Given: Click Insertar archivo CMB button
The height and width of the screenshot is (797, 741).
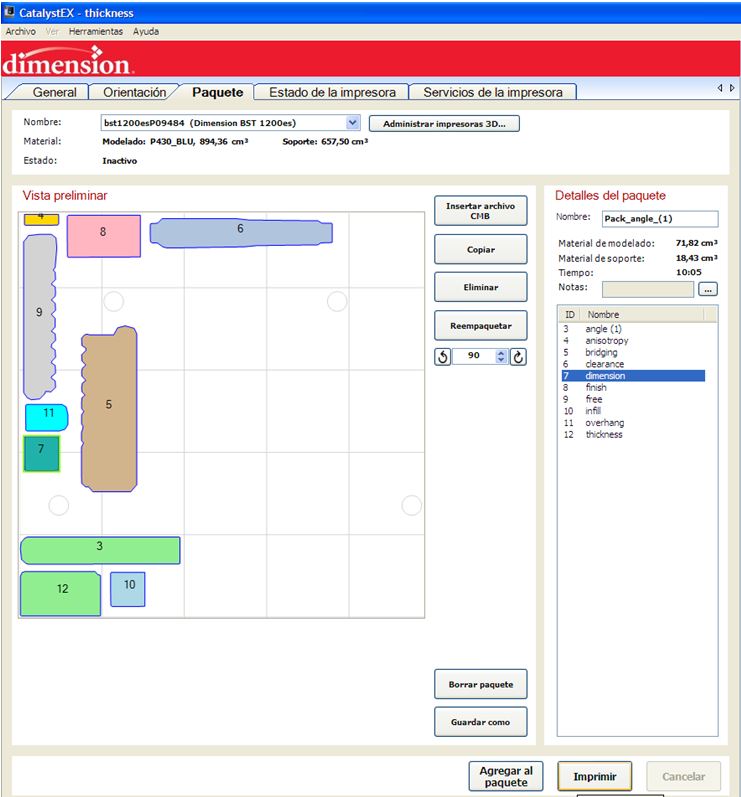Looking at the screenshot, I should coord(480,211).
